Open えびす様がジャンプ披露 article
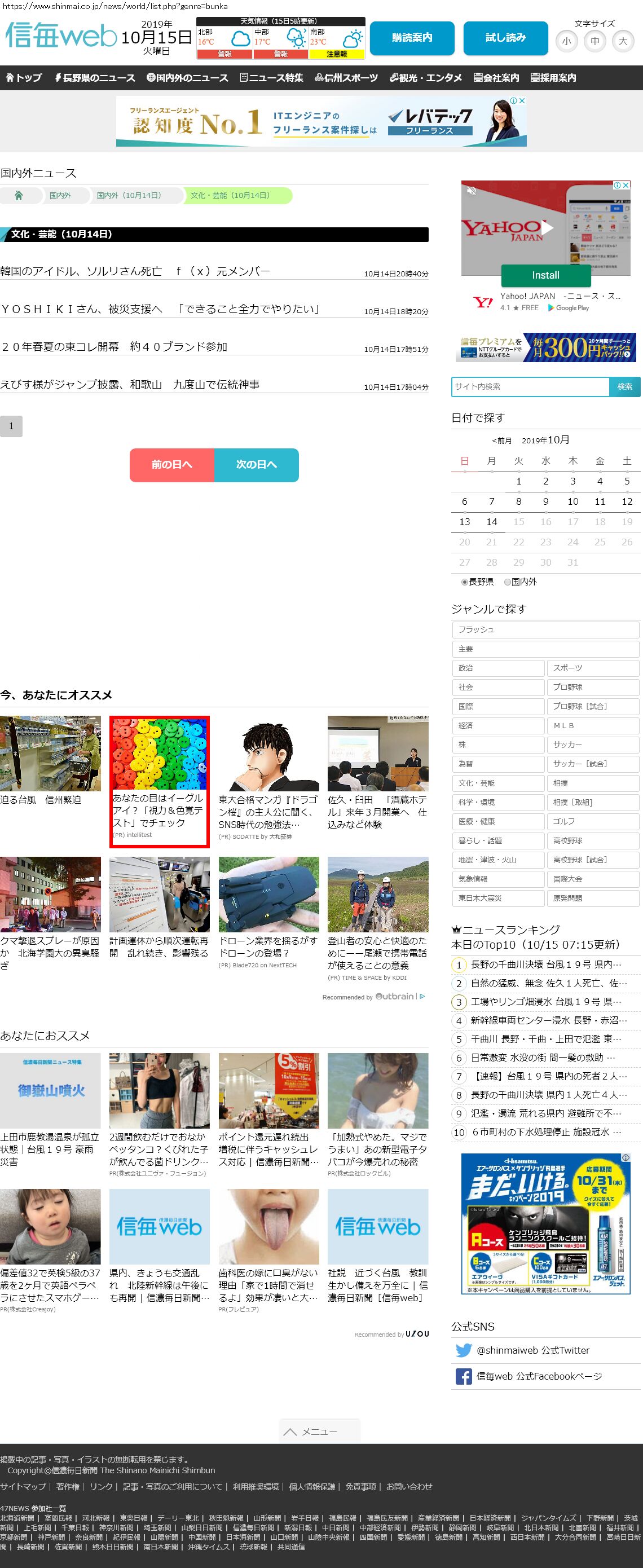Image resolution: width=643 pixels, height=1568 pixels. 130,385
